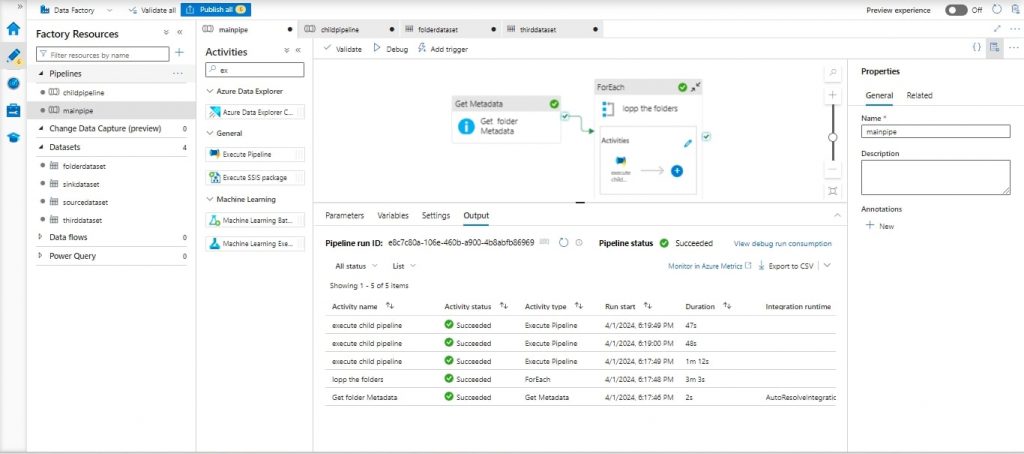
Task: Click the canvas zoom slider handle
Action: [832, 138]
